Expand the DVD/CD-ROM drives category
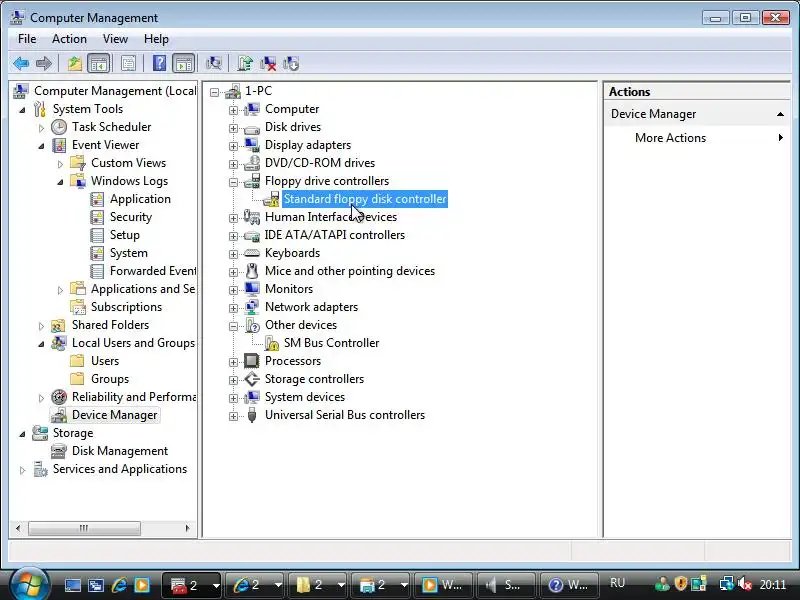This screenshot has height=600, width=800. pyautogui.click(x=233, y=164)
